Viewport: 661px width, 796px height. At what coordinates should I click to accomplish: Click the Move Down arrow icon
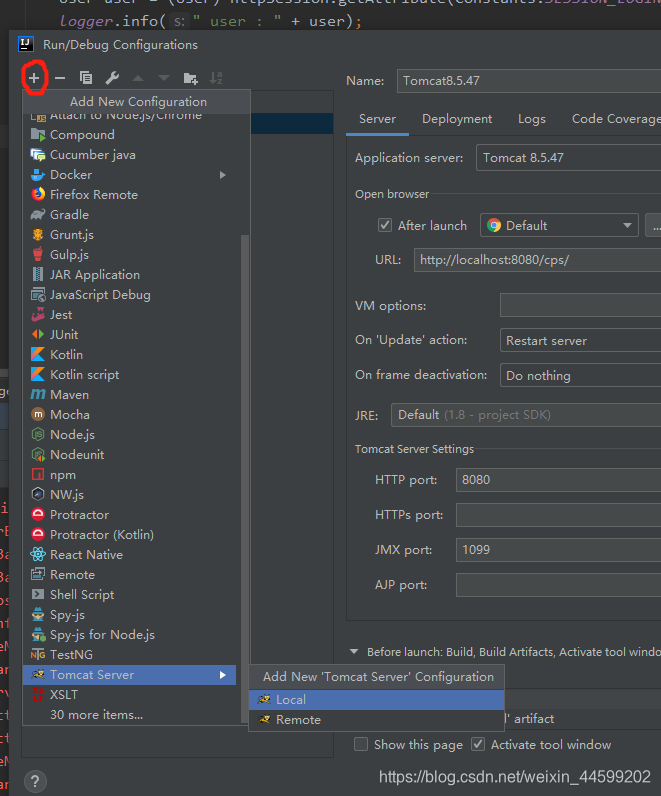click(x=163, y=78)
